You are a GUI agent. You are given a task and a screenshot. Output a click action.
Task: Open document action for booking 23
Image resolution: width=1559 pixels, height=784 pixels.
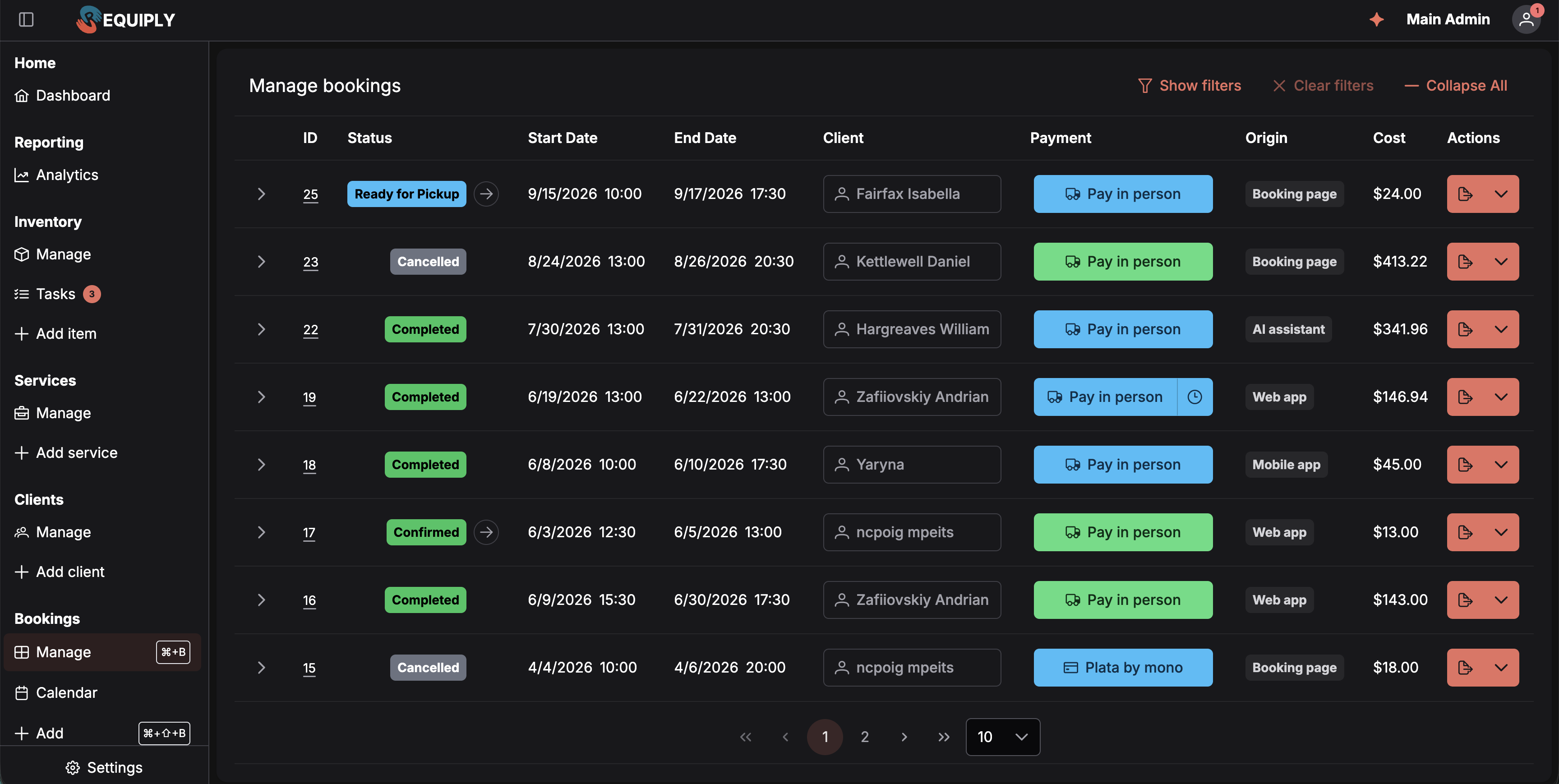pos(1465,262)
